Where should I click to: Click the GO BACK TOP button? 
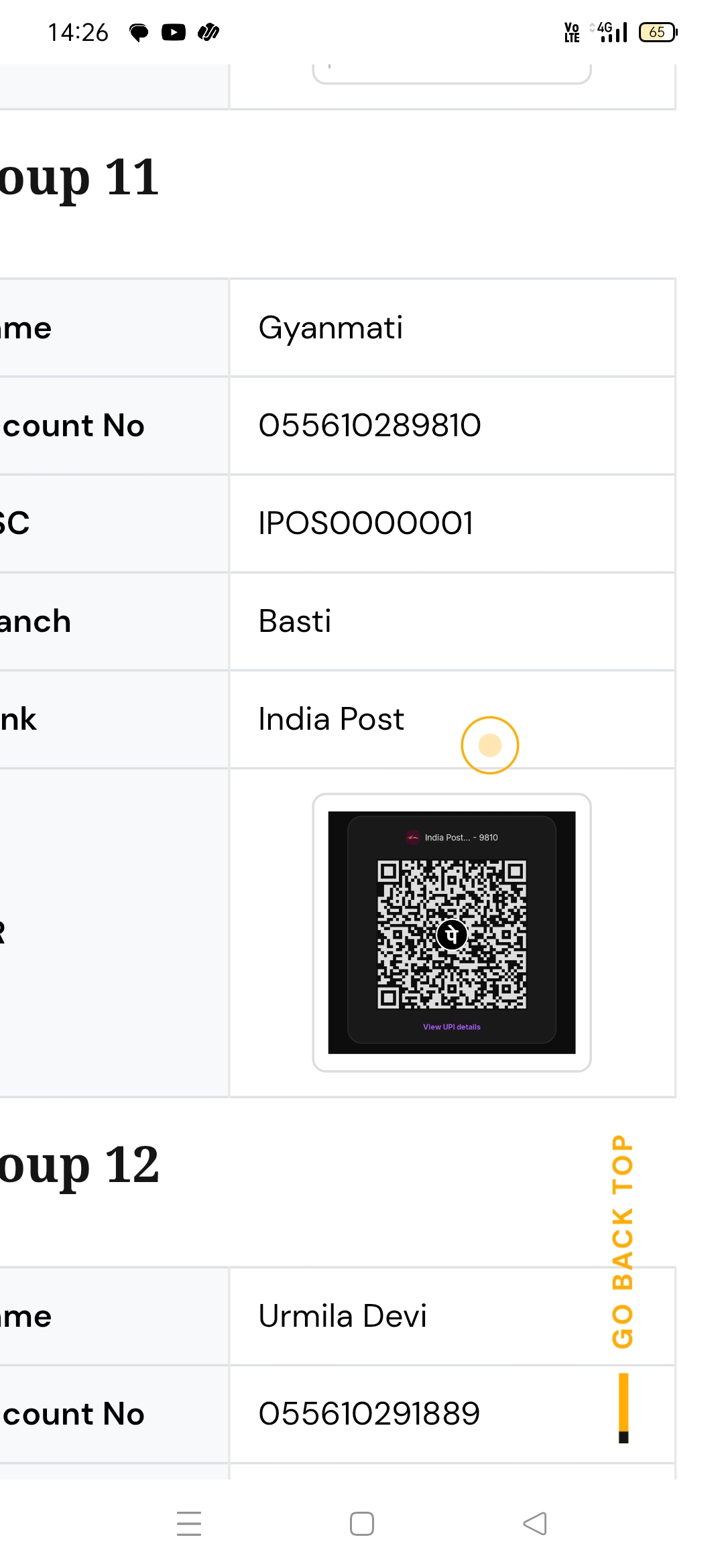coord(623,1241)
